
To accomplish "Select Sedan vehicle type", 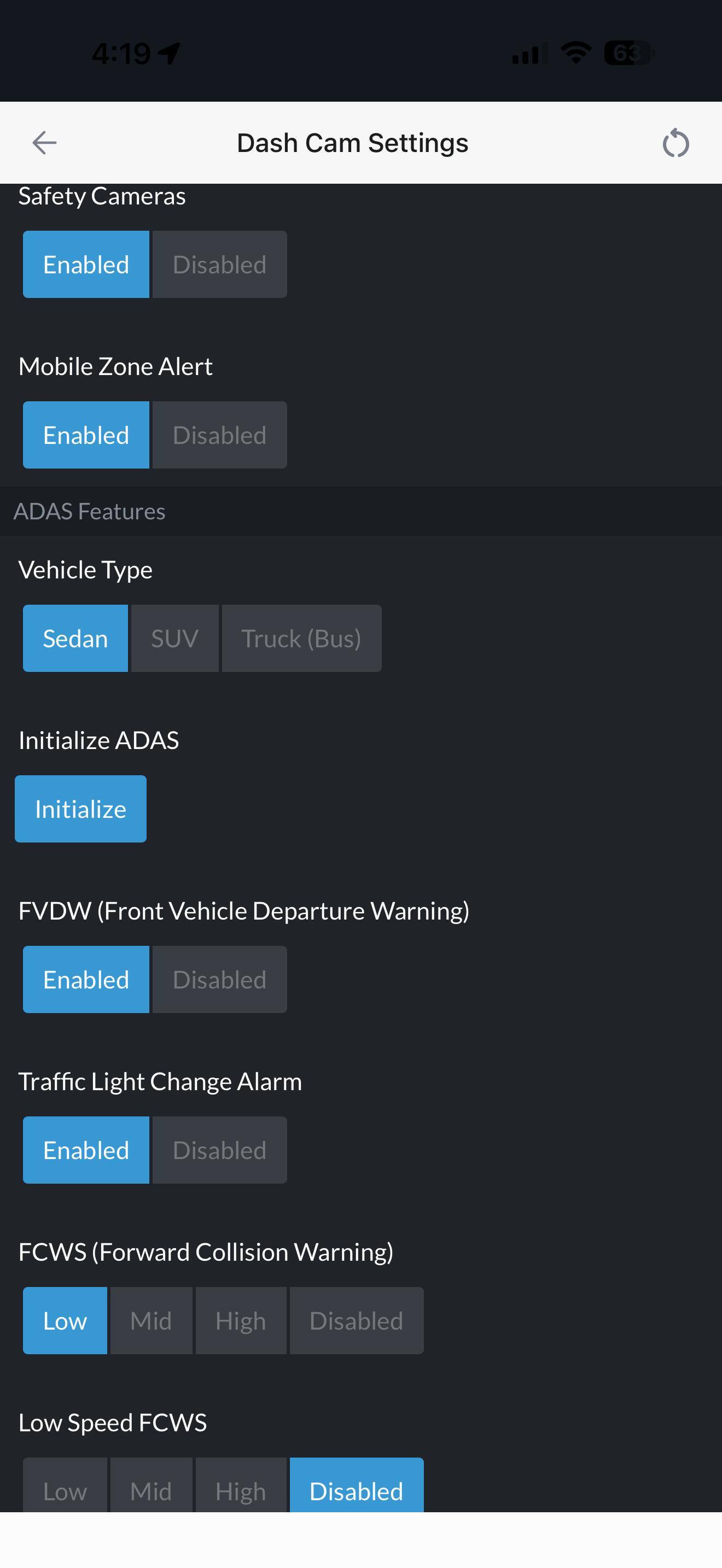I will coord(75,639).
